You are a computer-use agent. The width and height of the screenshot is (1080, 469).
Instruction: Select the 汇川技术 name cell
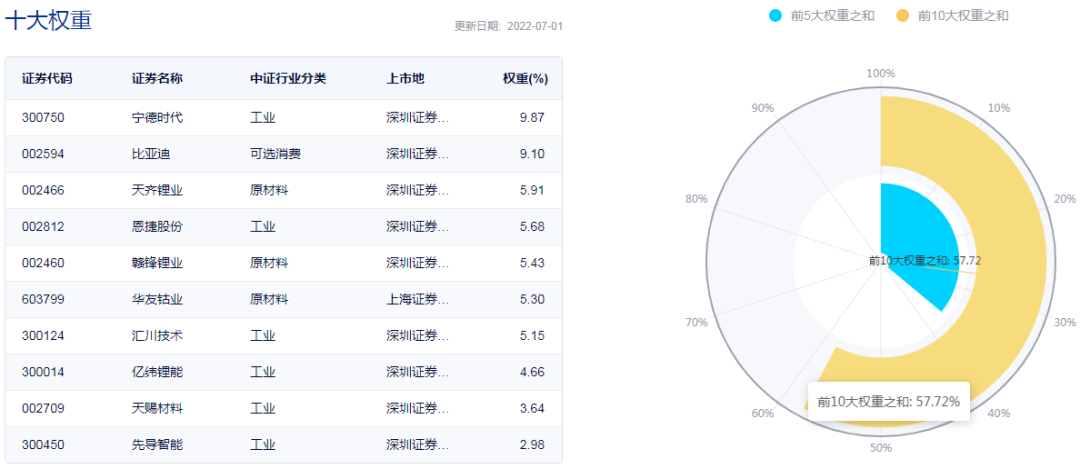(157, 336)
